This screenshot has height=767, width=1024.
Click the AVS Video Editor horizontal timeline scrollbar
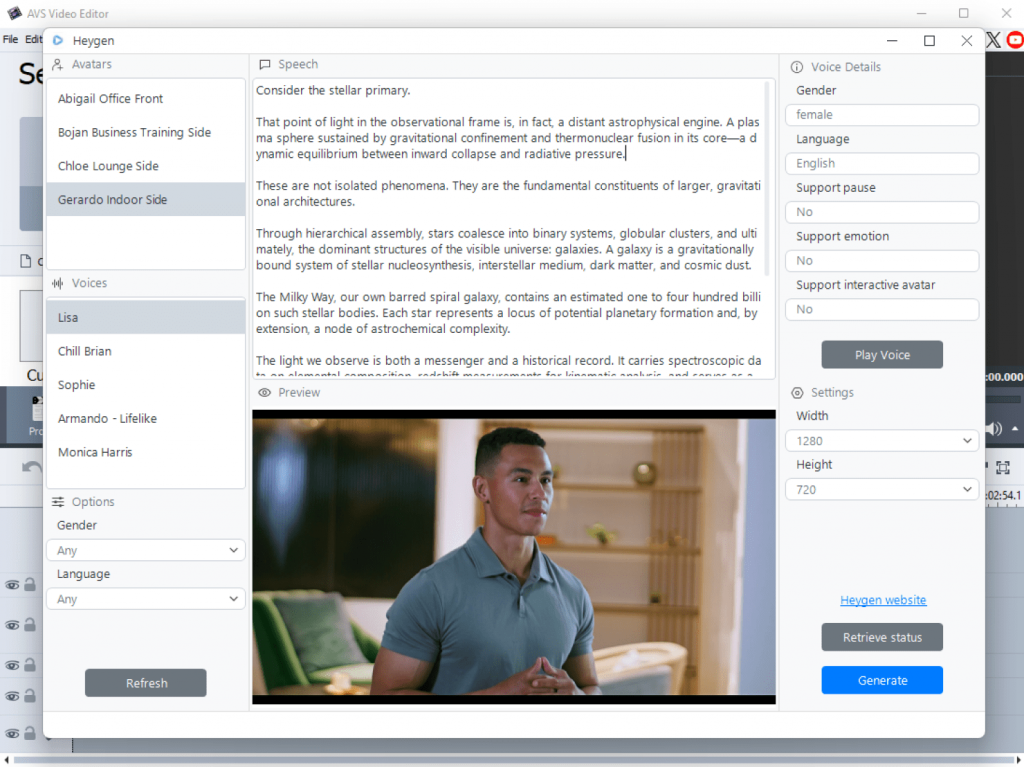click(512, 759)
